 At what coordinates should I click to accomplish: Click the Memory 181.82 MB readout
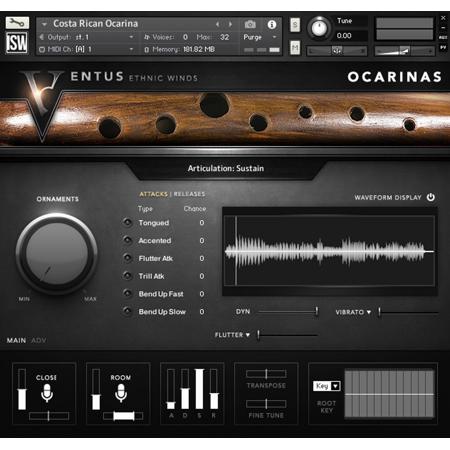point(199,49)
